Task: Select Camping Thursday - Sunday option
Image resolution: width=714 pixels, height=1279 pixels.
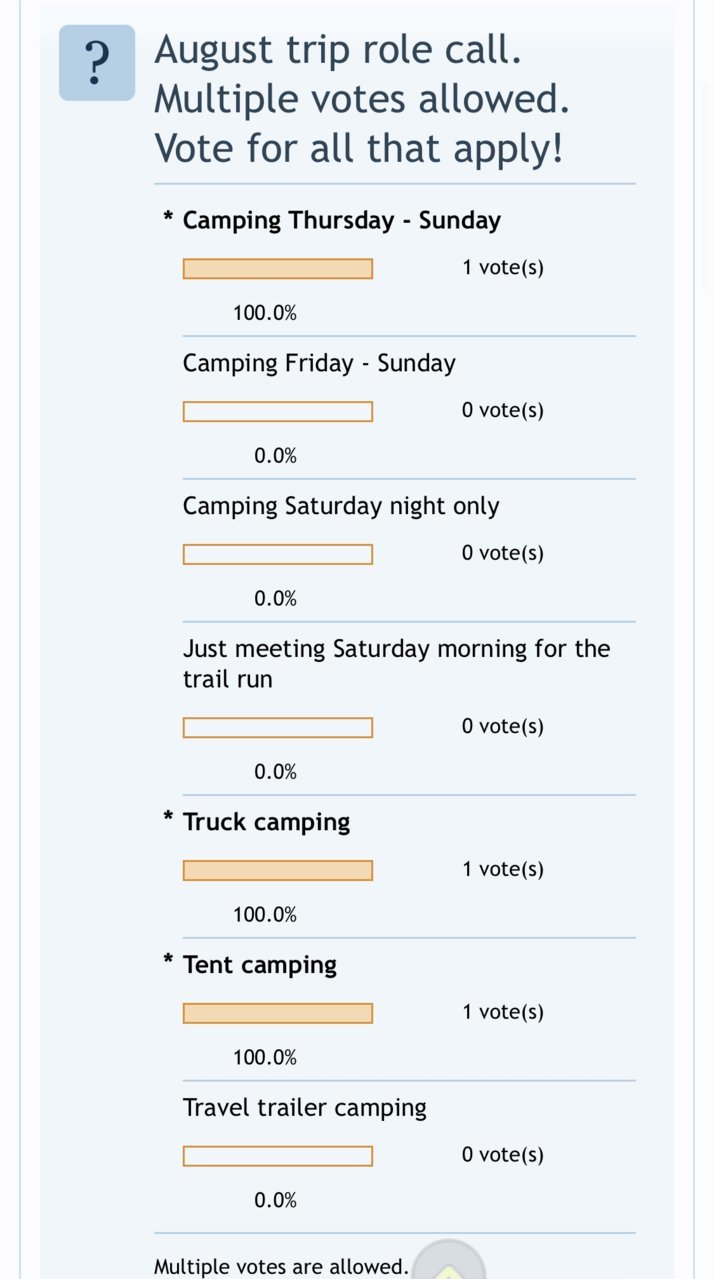Action: (342, 220)
